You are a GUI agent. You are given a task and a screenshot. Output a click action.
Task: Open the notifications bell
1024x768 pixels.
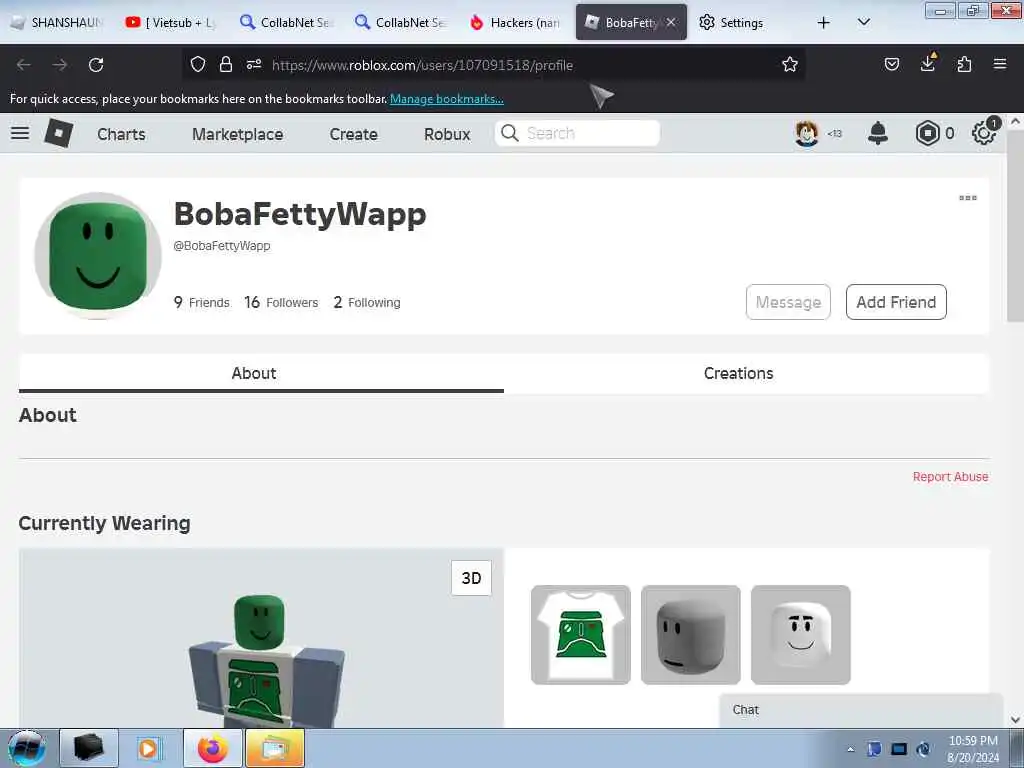tap(878, 133)
